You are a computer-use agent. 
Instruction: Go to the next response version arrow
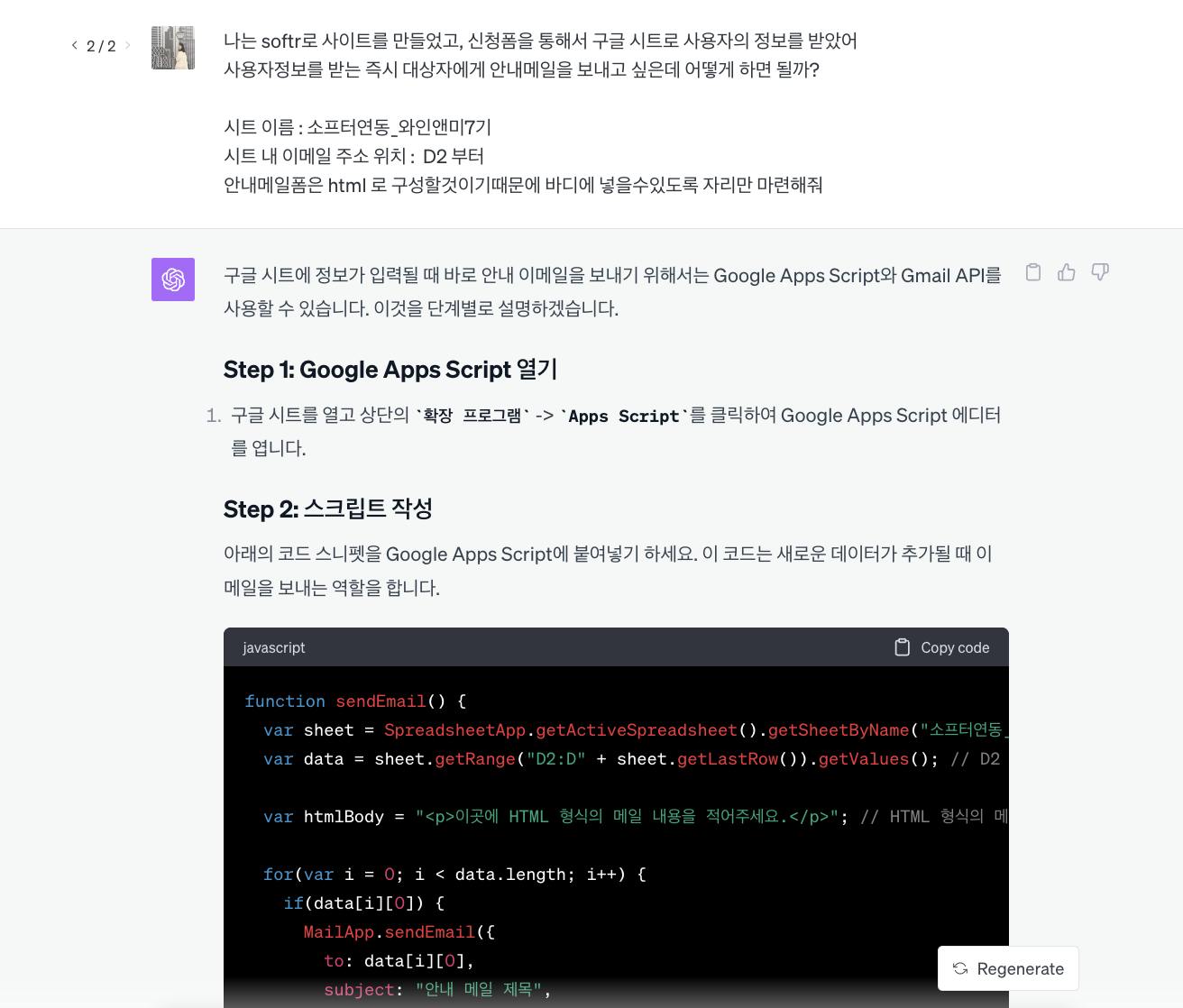tap(127, 45)
